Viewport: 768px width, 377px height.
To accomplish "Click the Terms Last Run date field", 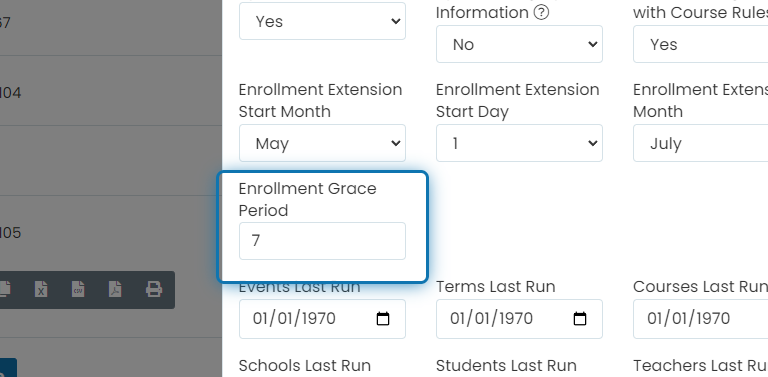I will pos(519,319).
